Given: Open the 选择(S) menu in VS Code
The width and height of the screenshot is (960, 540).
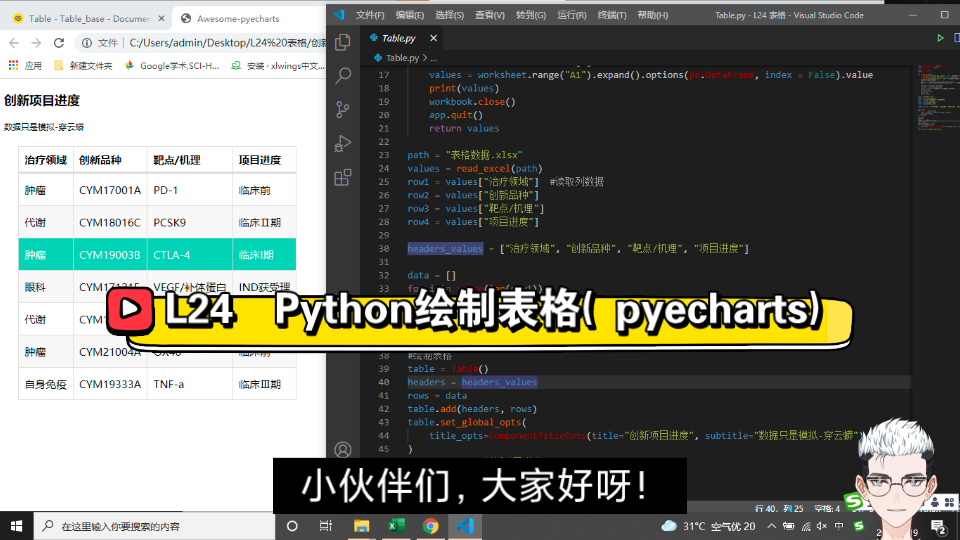Looking at the screenshot, I should click(449, 15).
